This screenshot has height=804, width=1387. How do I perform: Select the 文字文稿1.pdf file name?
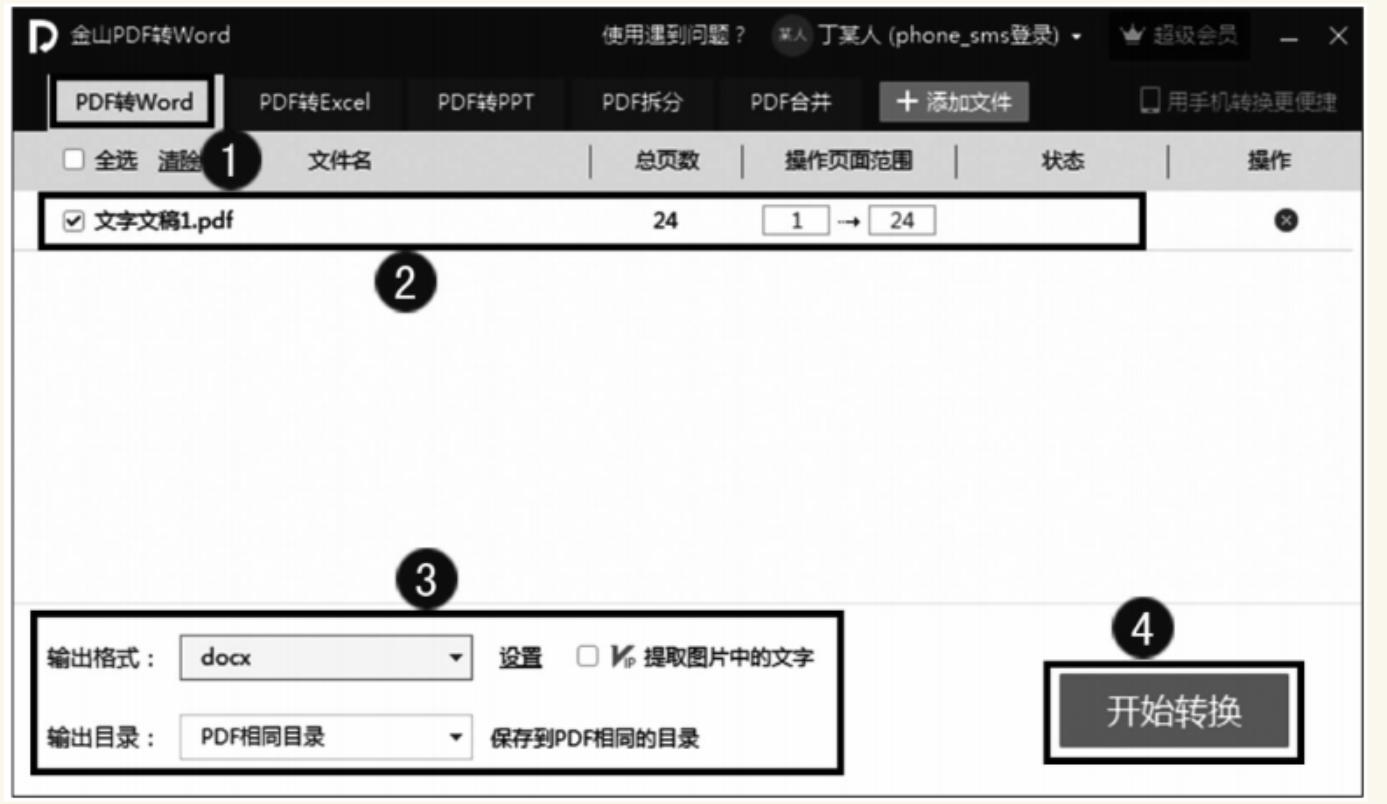point(164,221)
